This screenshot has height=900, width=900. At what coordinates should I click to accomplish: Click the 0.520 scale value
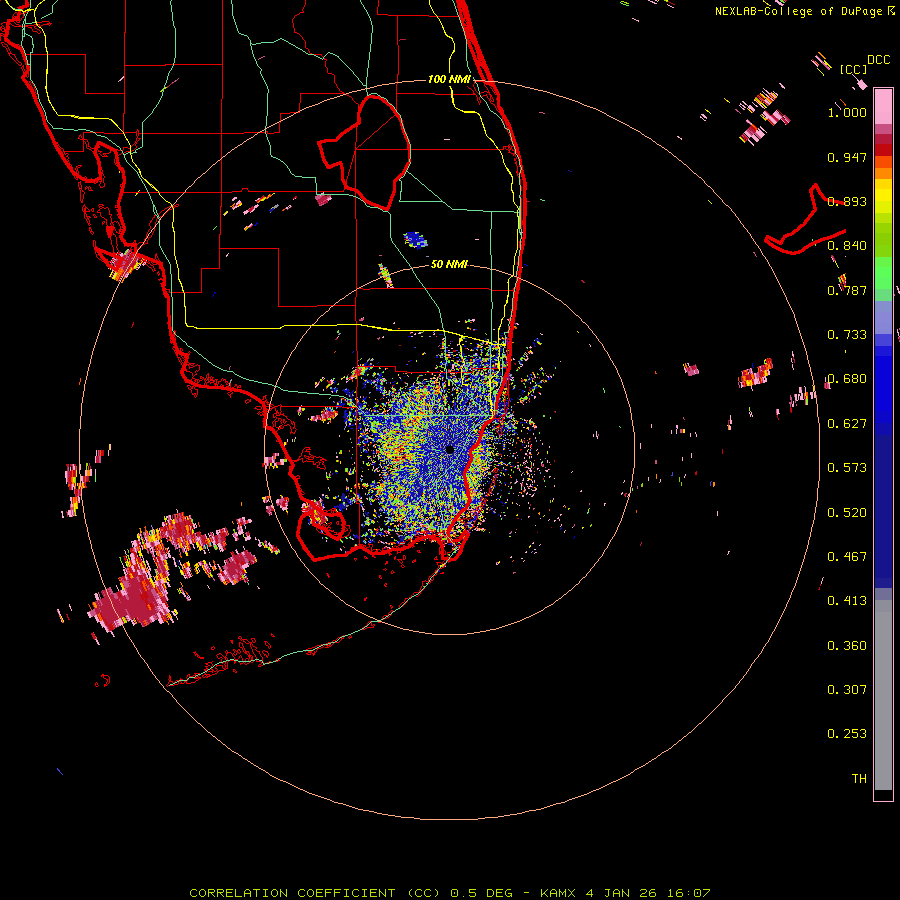coord(847,513)
